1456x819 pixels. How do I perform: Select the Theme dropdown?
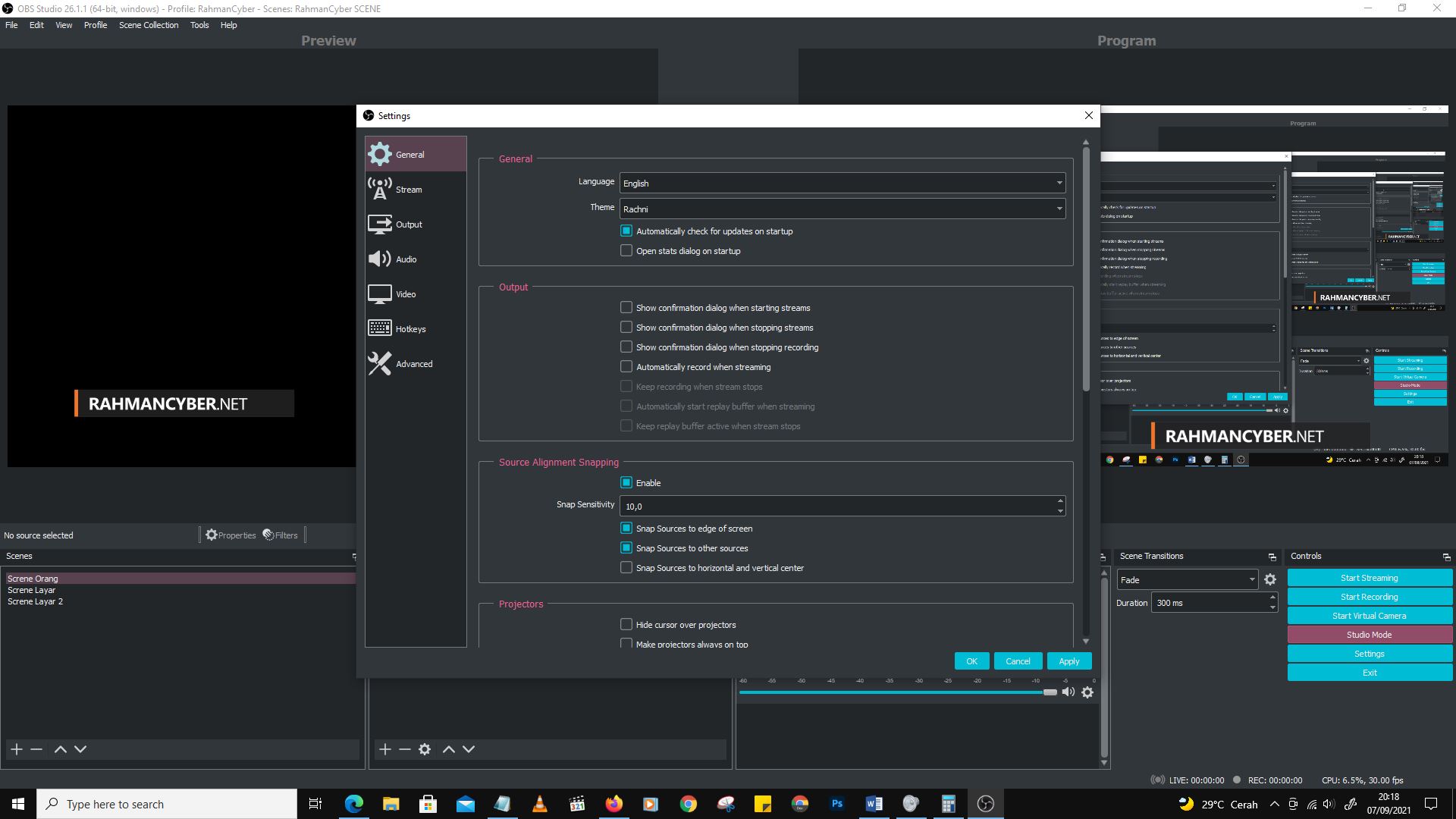(x=840, y=208)
